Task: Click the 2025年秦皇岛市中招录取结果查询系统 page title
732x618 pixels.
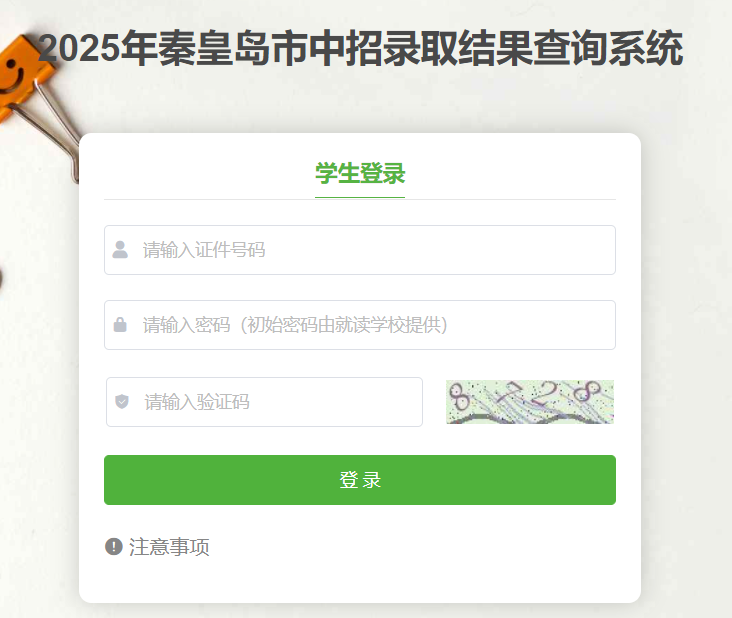Action: click(x=360, y=48)
